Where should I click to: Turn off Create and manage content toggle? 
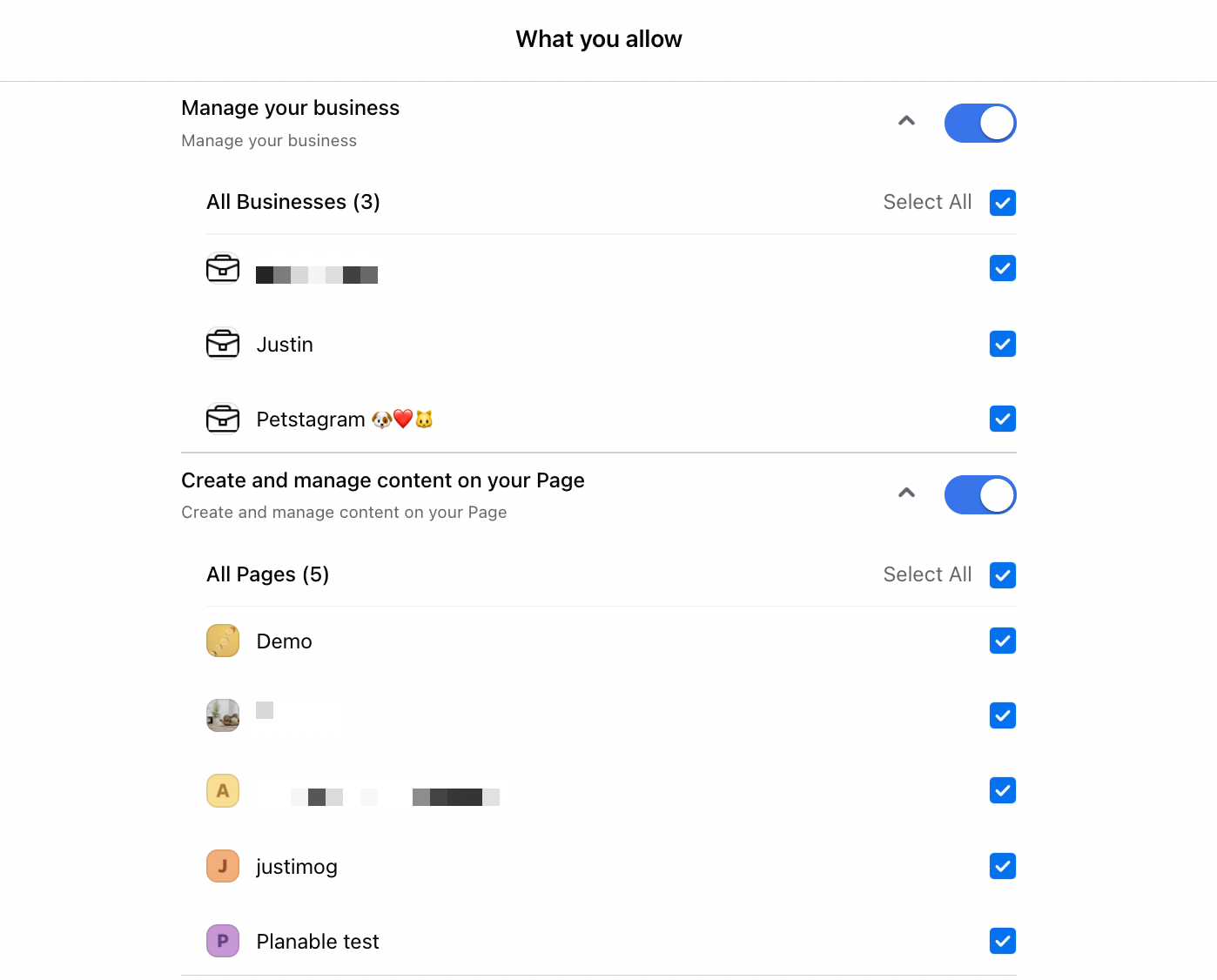pos(980,494)
